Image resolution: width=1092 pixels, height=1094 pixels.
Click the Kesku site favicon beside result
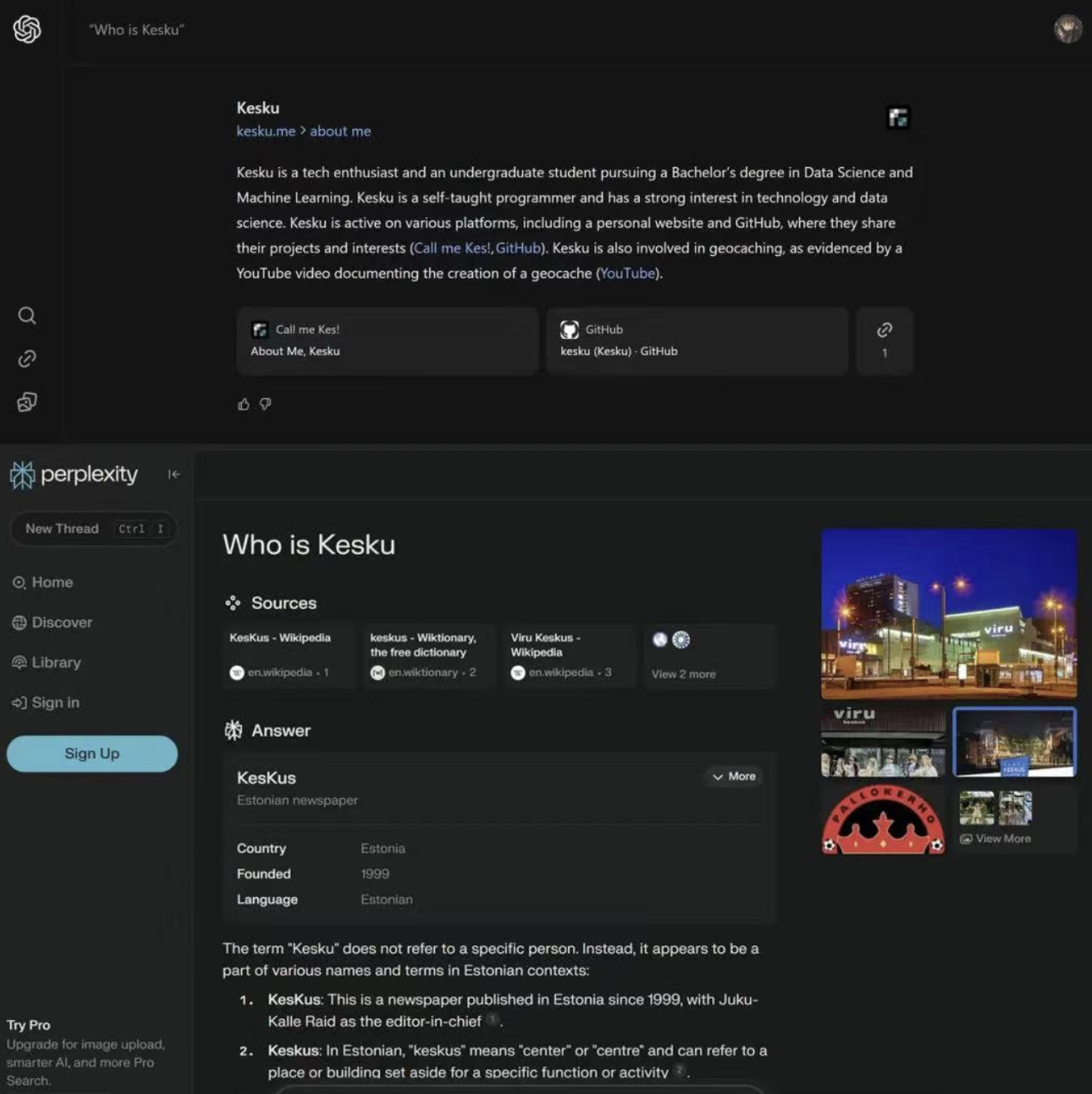tap(897, 118)
